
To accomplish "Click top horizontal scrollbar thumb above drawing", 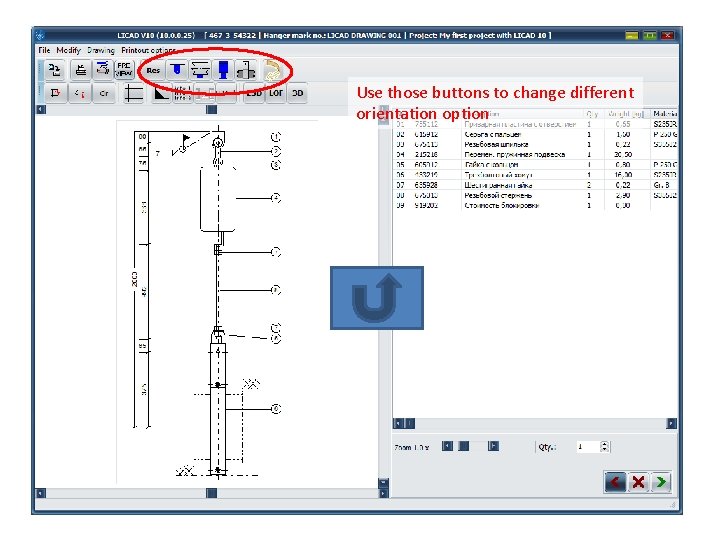I will pyautogui.click(x=212, y=109).
